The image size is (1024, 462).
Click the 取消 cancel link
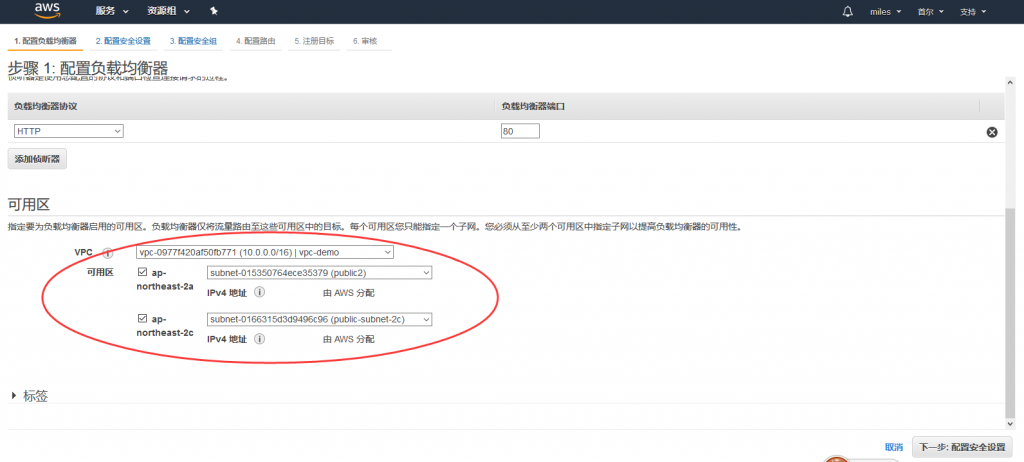click(x=894, y=448)
